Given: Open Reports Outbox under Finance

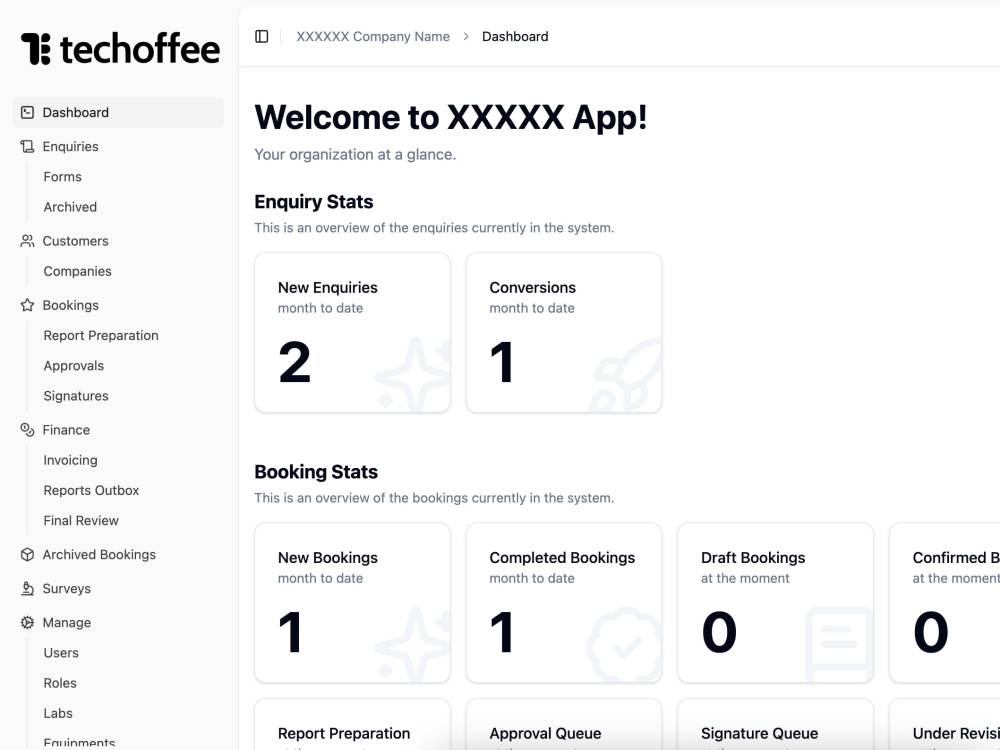Looking at the screenshot, I should tap(91, 490).
